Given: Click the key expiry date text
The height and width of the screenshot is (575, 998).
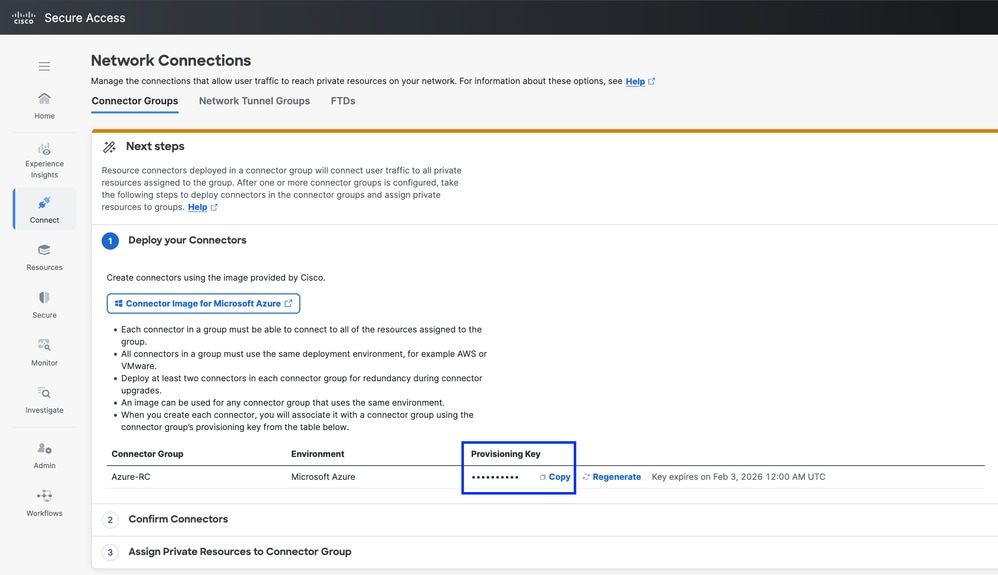Looking at the screenshot, I should click(x=738, y=477).
